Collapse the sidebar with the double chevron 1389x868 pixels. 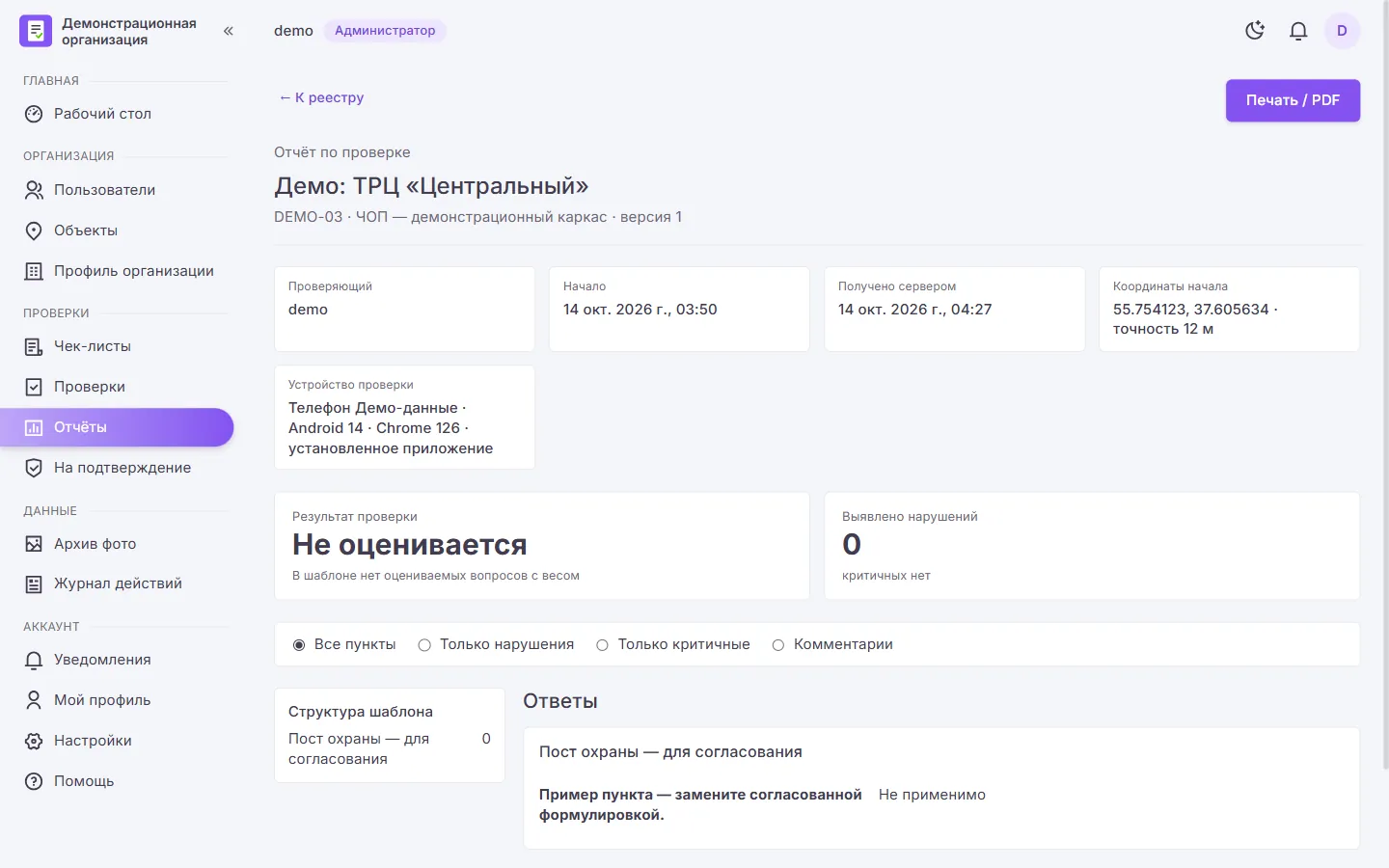(229, 31)
